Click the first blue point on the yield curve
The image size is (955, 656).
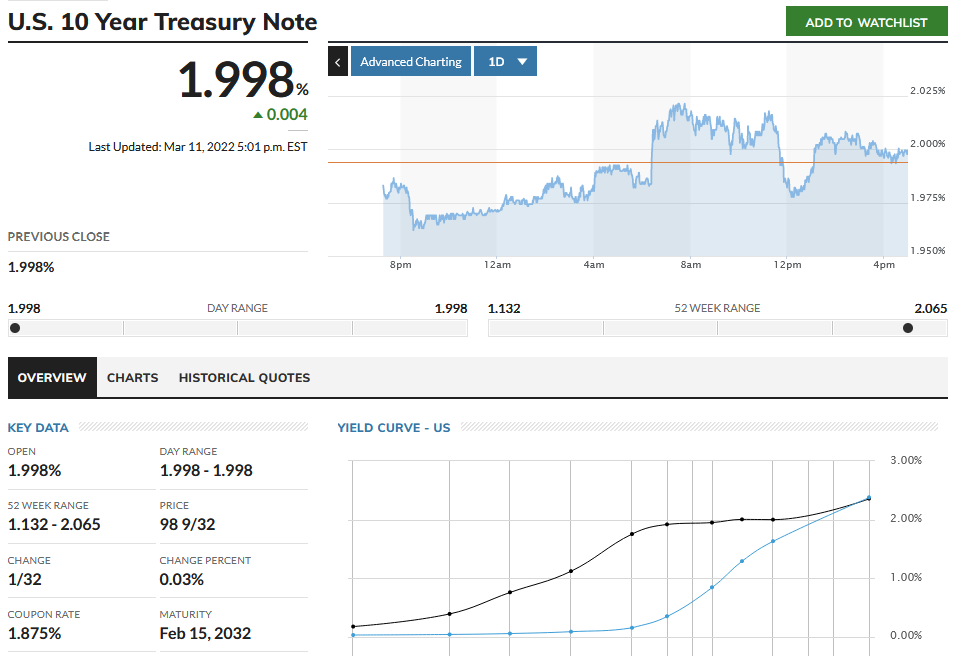point(353,635)
